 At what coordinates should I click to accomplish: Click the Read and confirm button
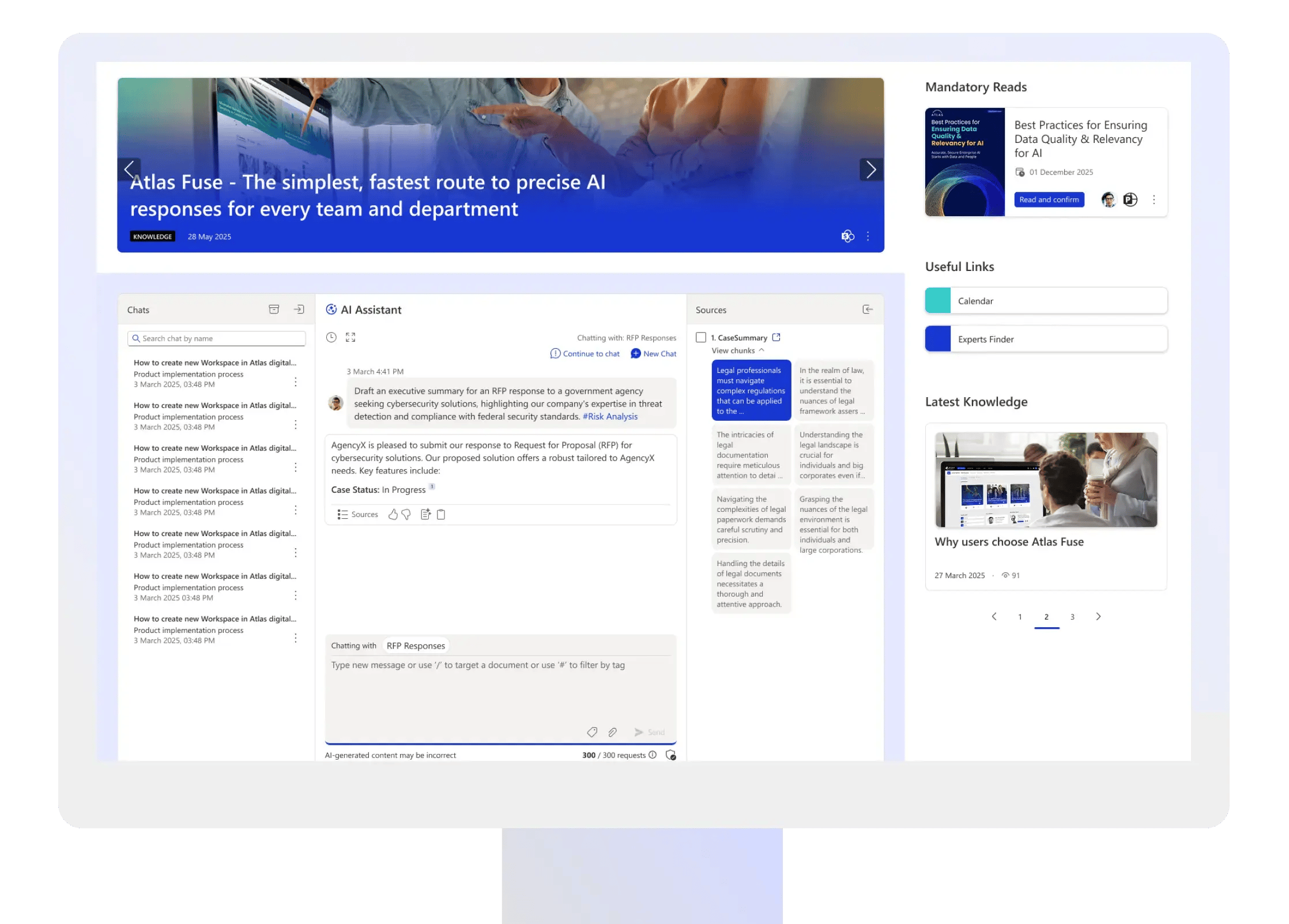coord(1049,199)
